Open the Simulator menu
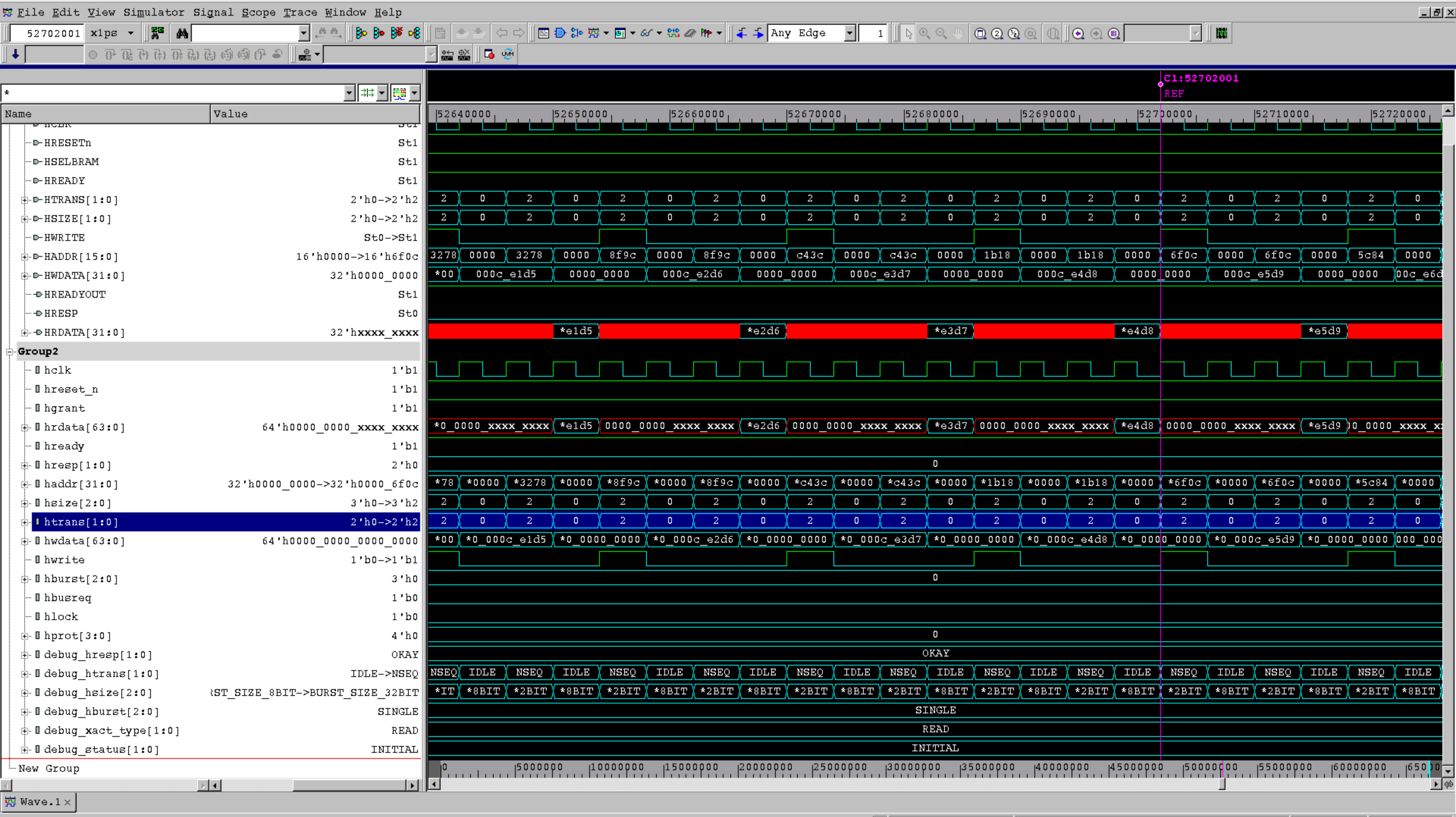1456x817 pixels. 154,12
